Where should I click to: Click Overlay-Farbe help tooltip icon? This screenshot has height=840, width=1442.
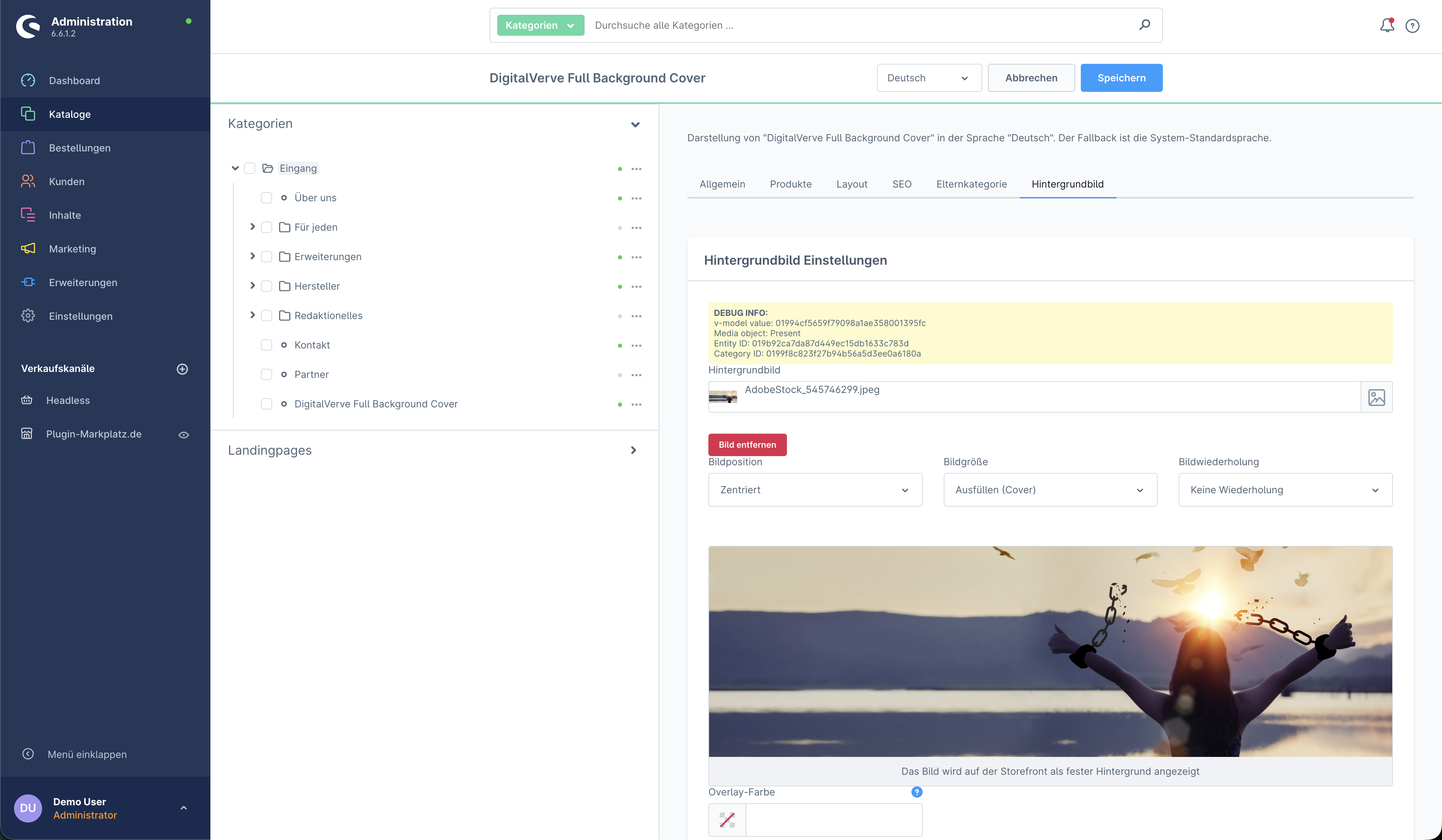coord(917,792)
